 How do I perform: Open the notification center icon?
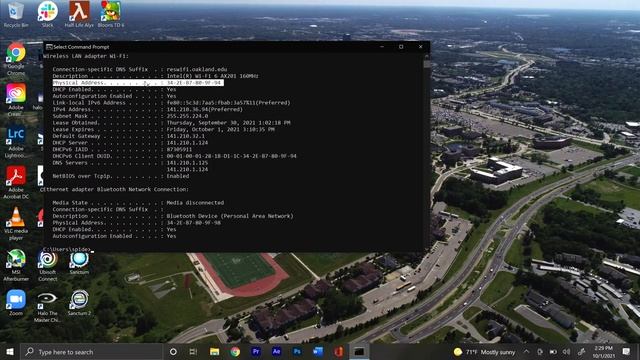[x=626, y=351]
